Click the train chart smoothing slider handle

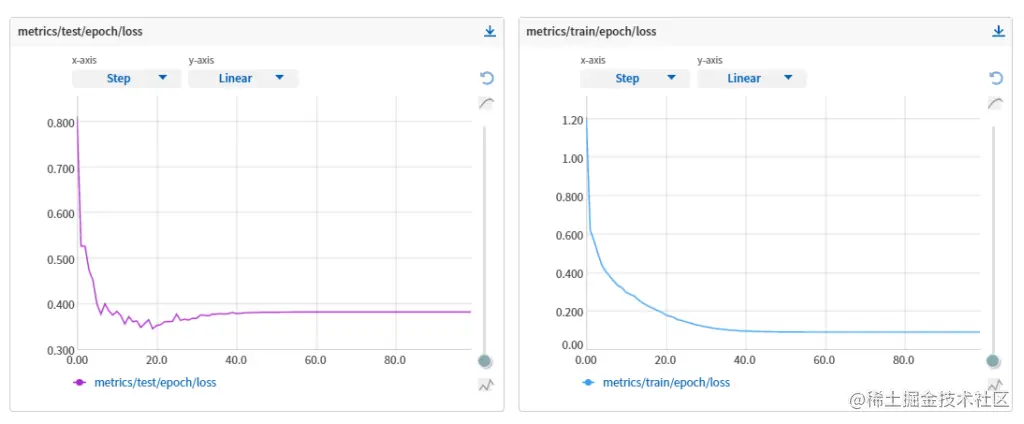[x=993, y=361]
